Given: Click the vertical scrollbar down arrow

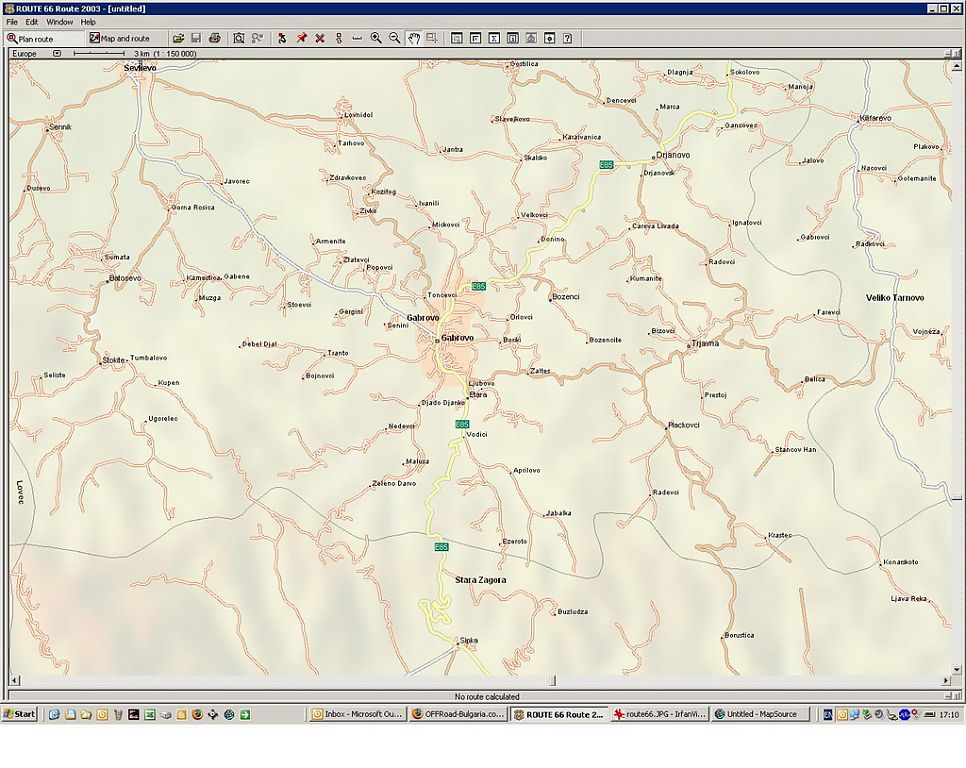Looking at the screenshot, I should click(x=958, y=668).
